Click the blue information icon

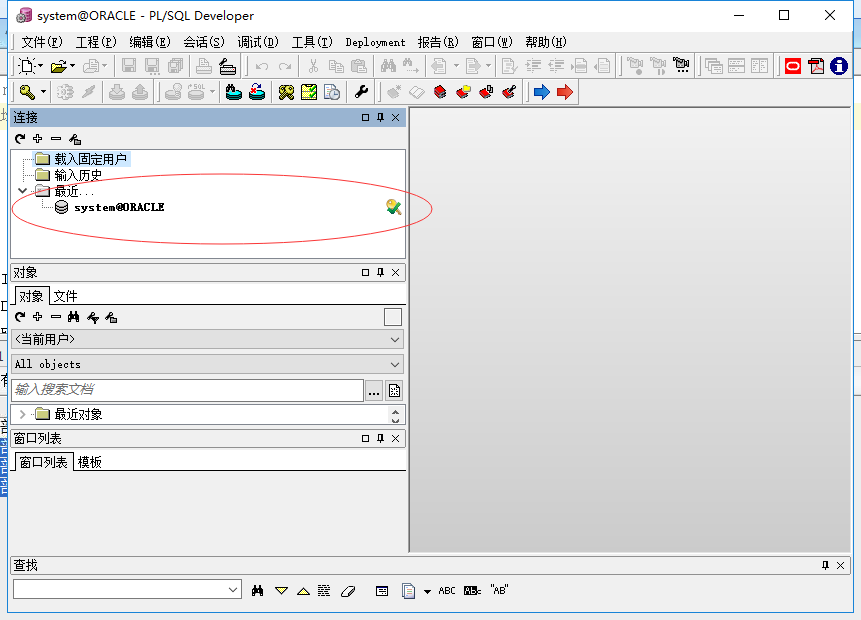pyautogui.click(x=838, y=66)
